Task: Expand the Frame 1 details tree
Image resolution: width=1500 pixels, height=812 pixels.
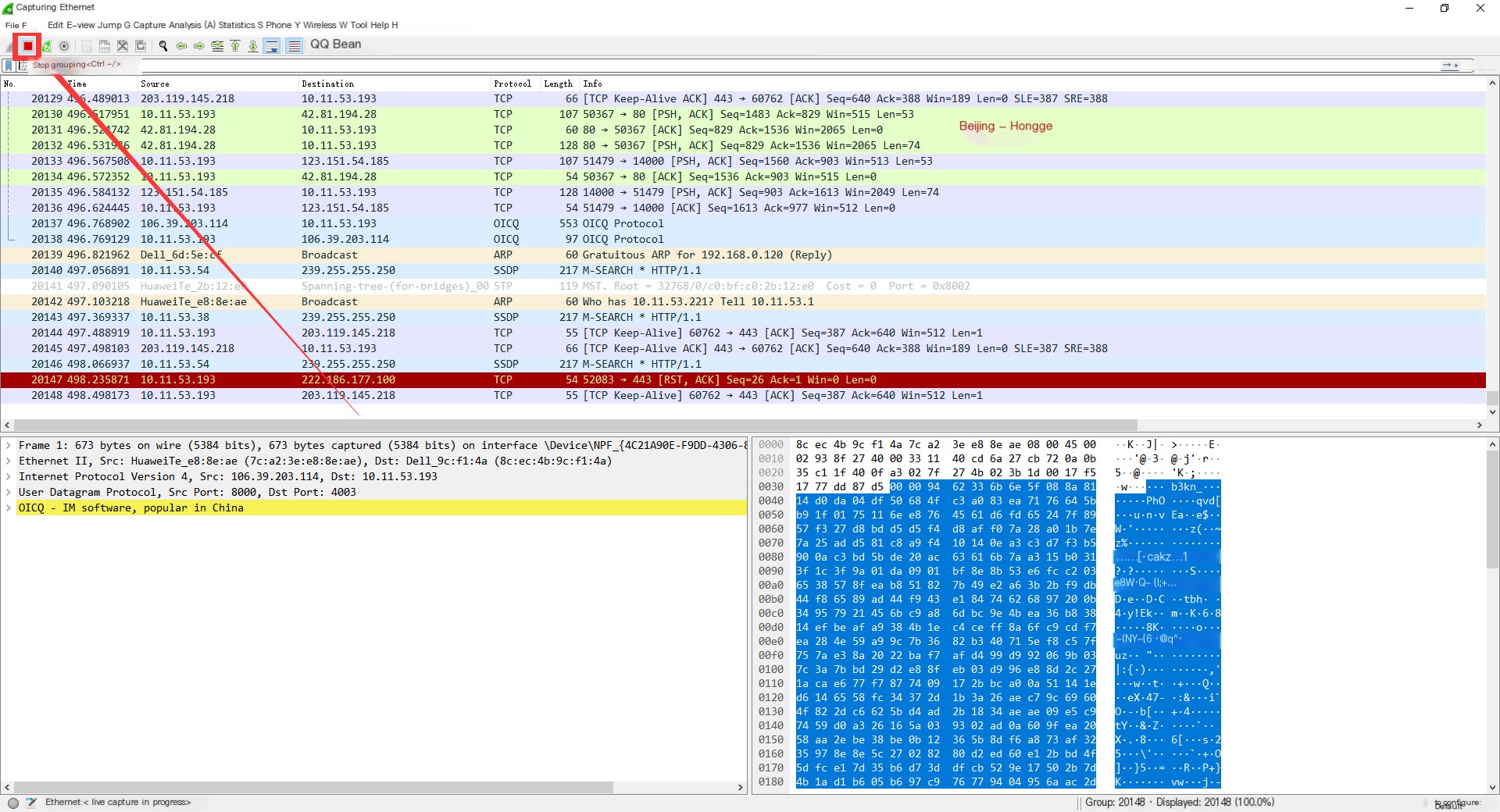Action: point(8,446)
